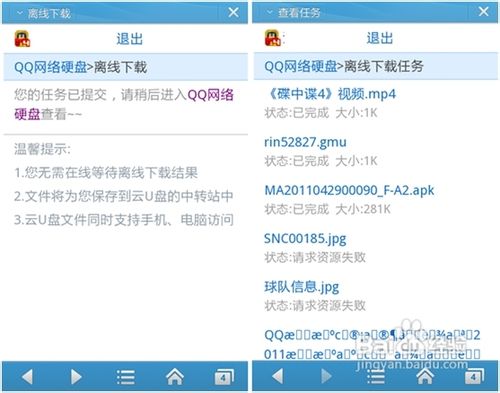
Task: Click status text under rin52827.gmu
Action: (x=321, y=161)
